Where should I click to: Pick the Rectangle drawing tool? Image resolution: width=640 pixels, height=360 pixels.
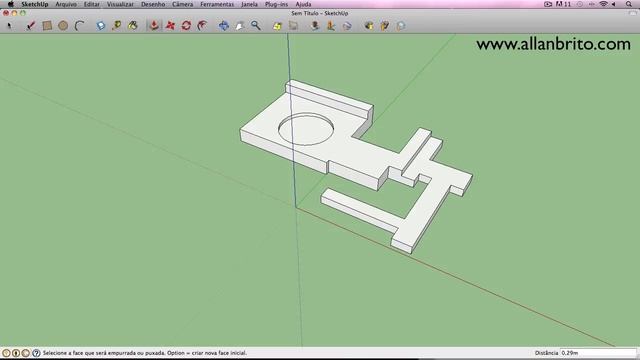(x=47, y=26)
